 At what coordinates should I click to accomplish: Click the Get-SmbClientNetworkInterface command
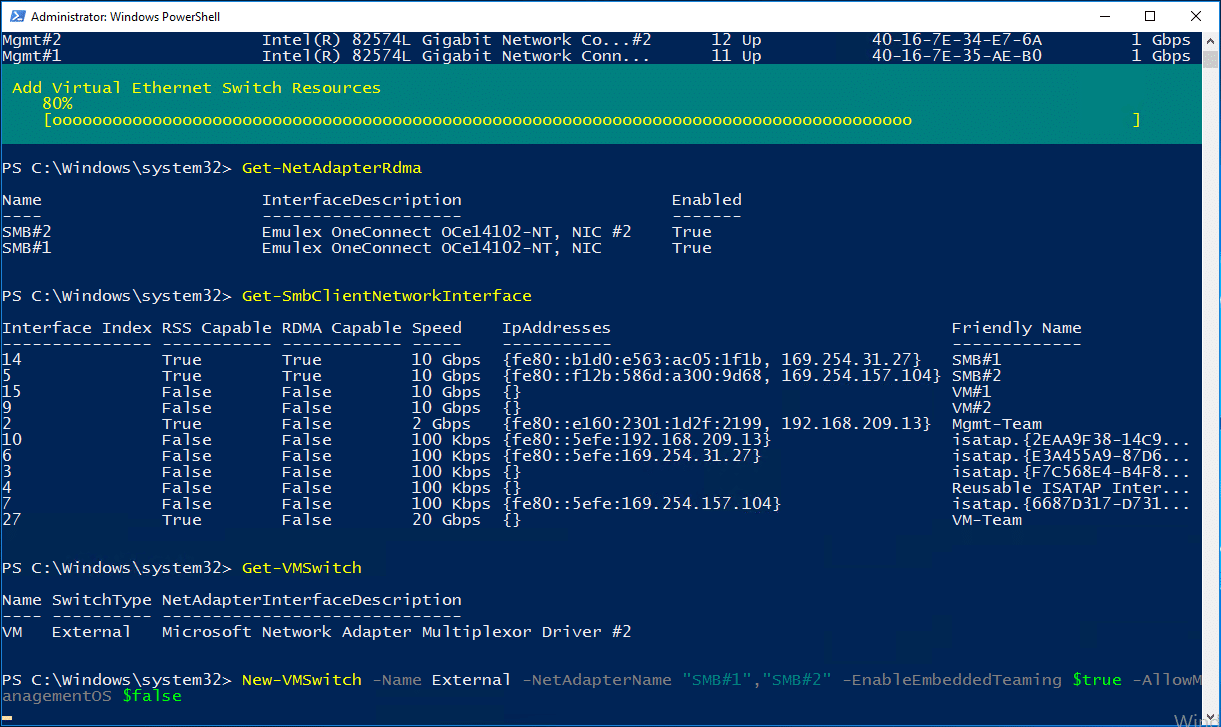coord(387,296)
